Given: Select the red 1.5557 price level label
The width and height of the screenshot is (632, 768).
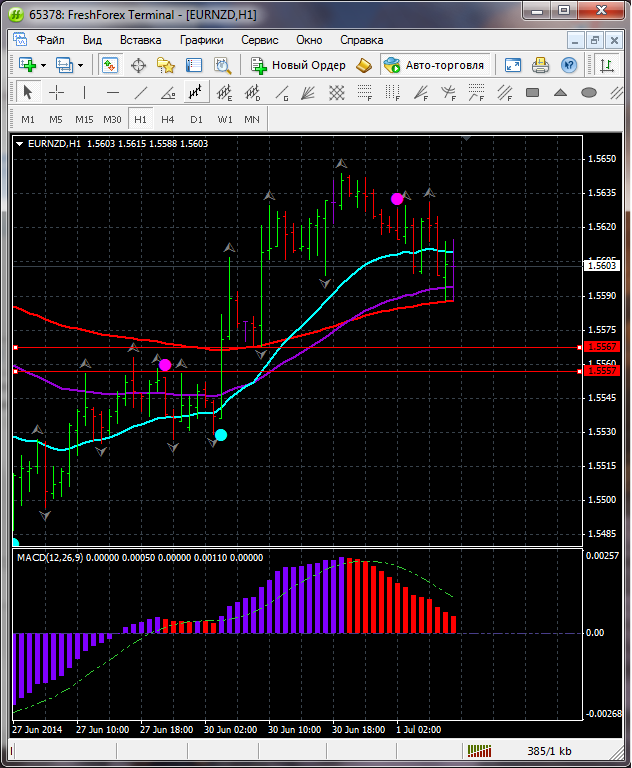Looking at the screenshot, I should (602, 371).
